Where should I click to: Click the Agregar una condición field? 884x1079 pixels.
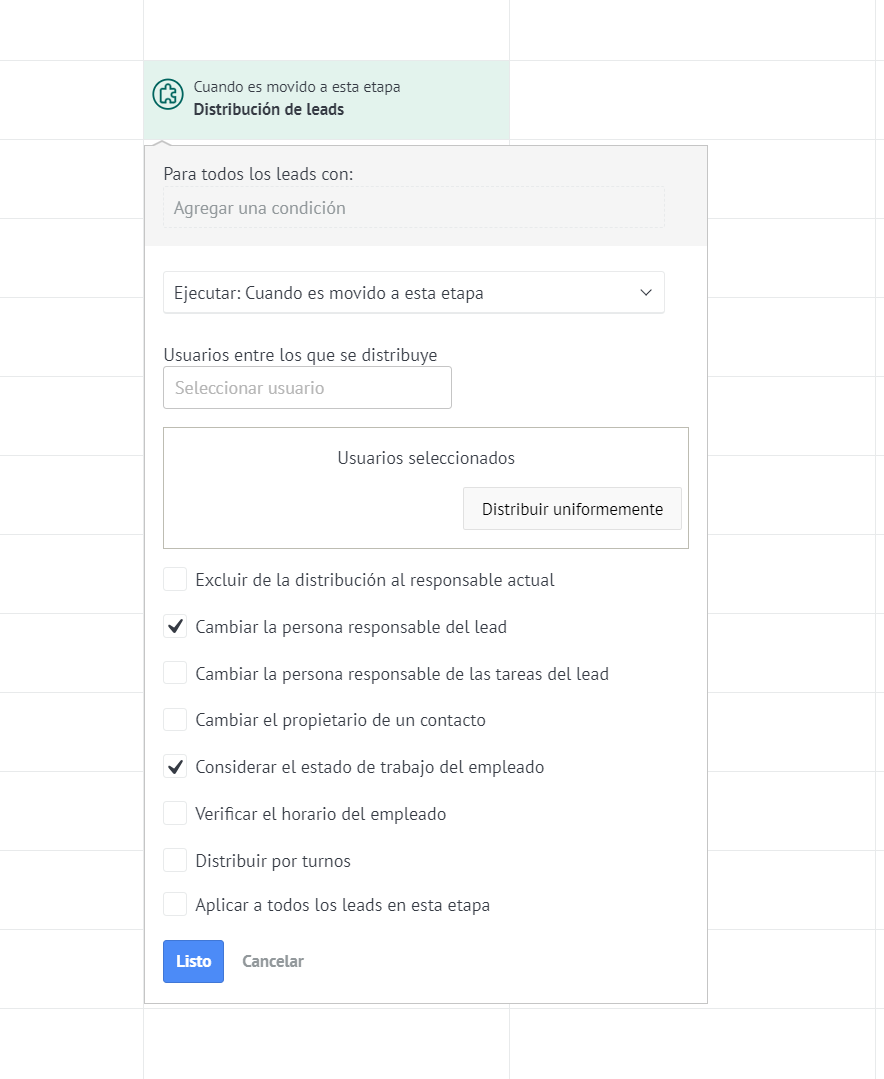pyautogui.click(x=413, y=208)
